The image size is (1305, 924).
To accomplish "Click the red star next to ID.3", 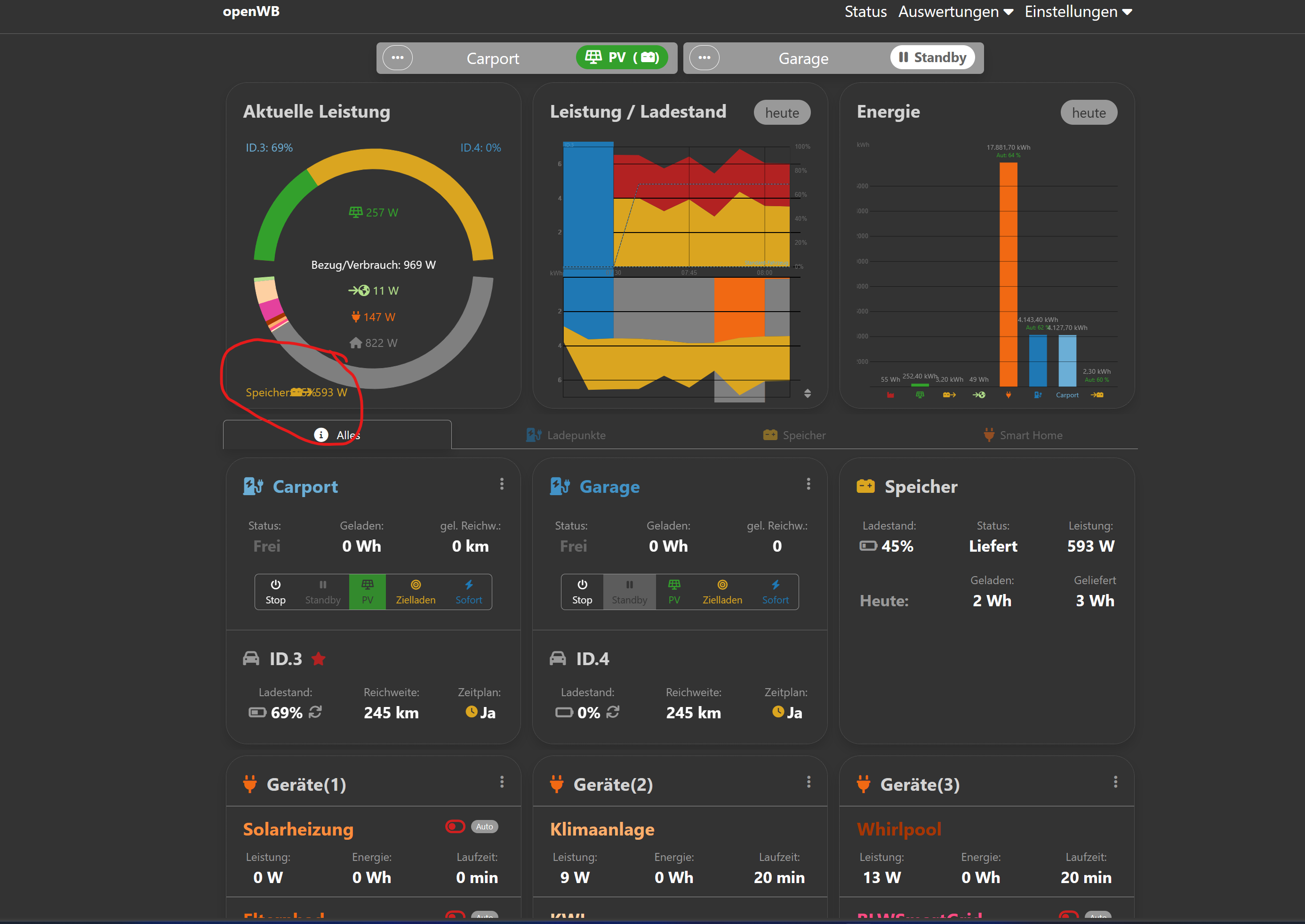I will click(x=319, y=659).
